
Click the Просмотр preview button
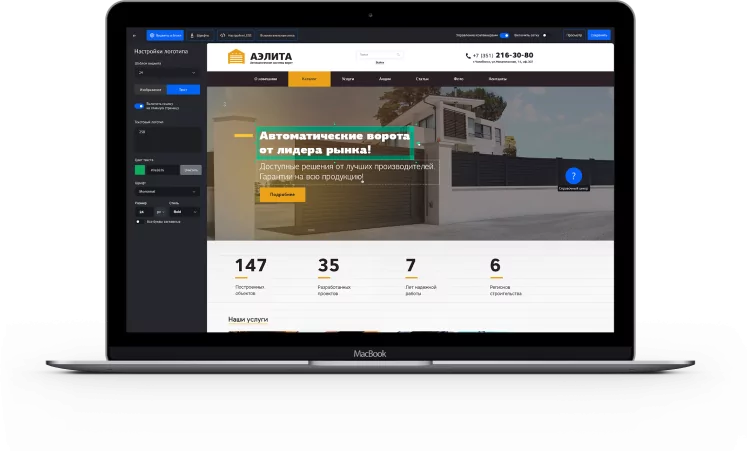point(574,35)
